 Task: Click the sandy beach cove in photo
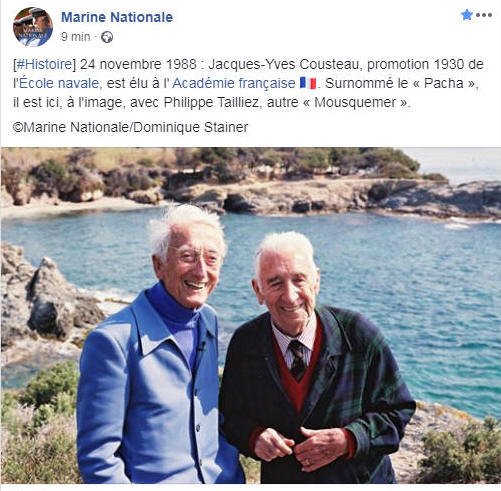click(67, 207)
